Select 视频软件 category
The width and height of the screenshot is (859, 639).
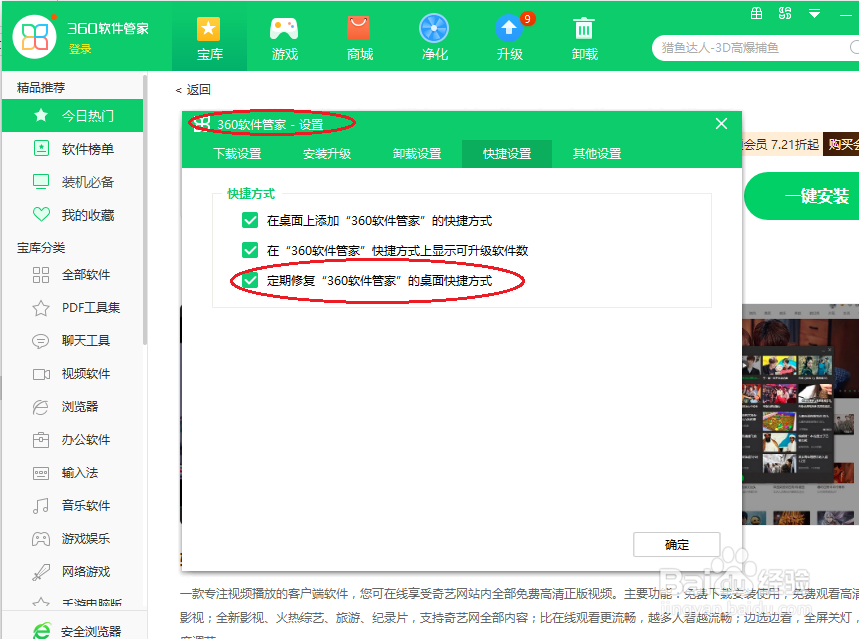tap(72, 374)
